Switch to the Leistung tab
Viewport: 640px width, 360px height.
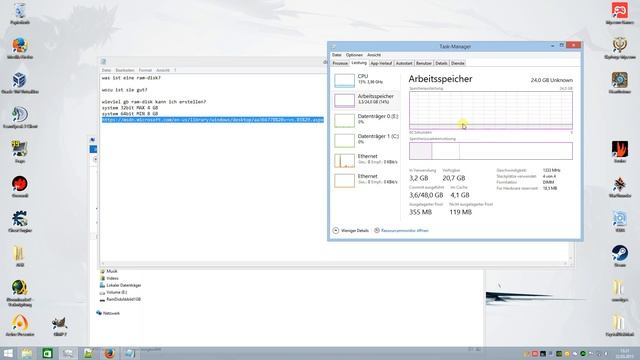[359, 63]
